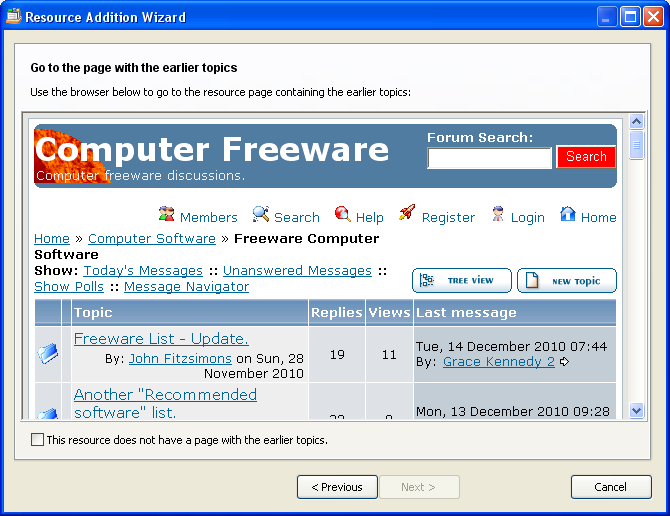Click the Home house icon
Image resolution: width=670 pixels, height=516 pixels.
click(x=568, y=214)
